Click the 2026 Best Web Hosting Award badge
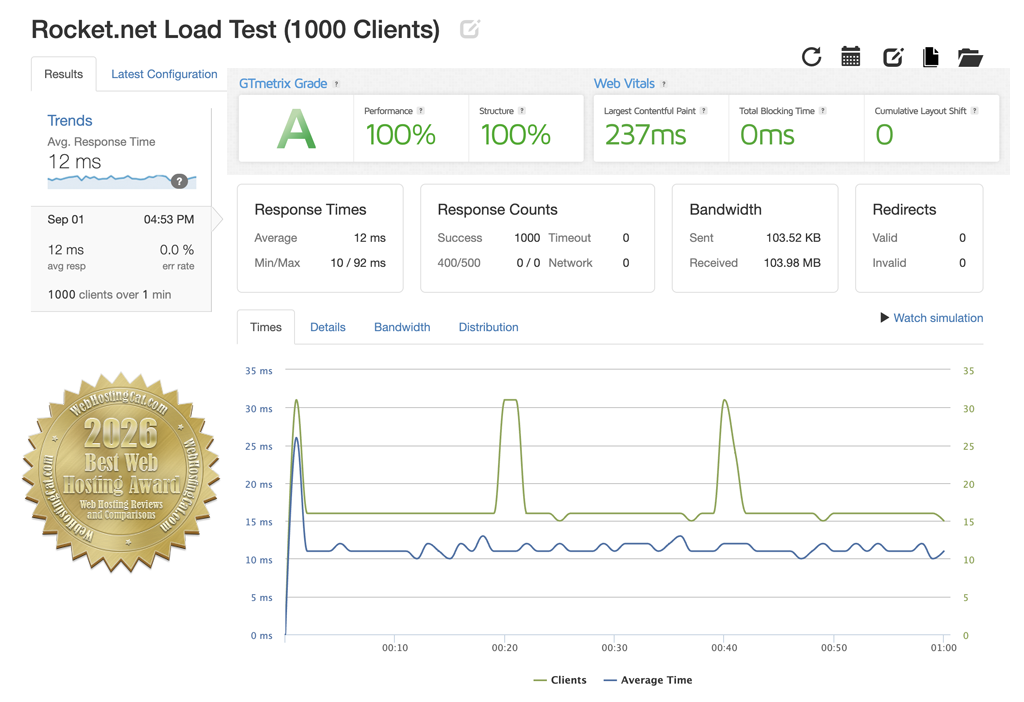 tap(121, 472)
